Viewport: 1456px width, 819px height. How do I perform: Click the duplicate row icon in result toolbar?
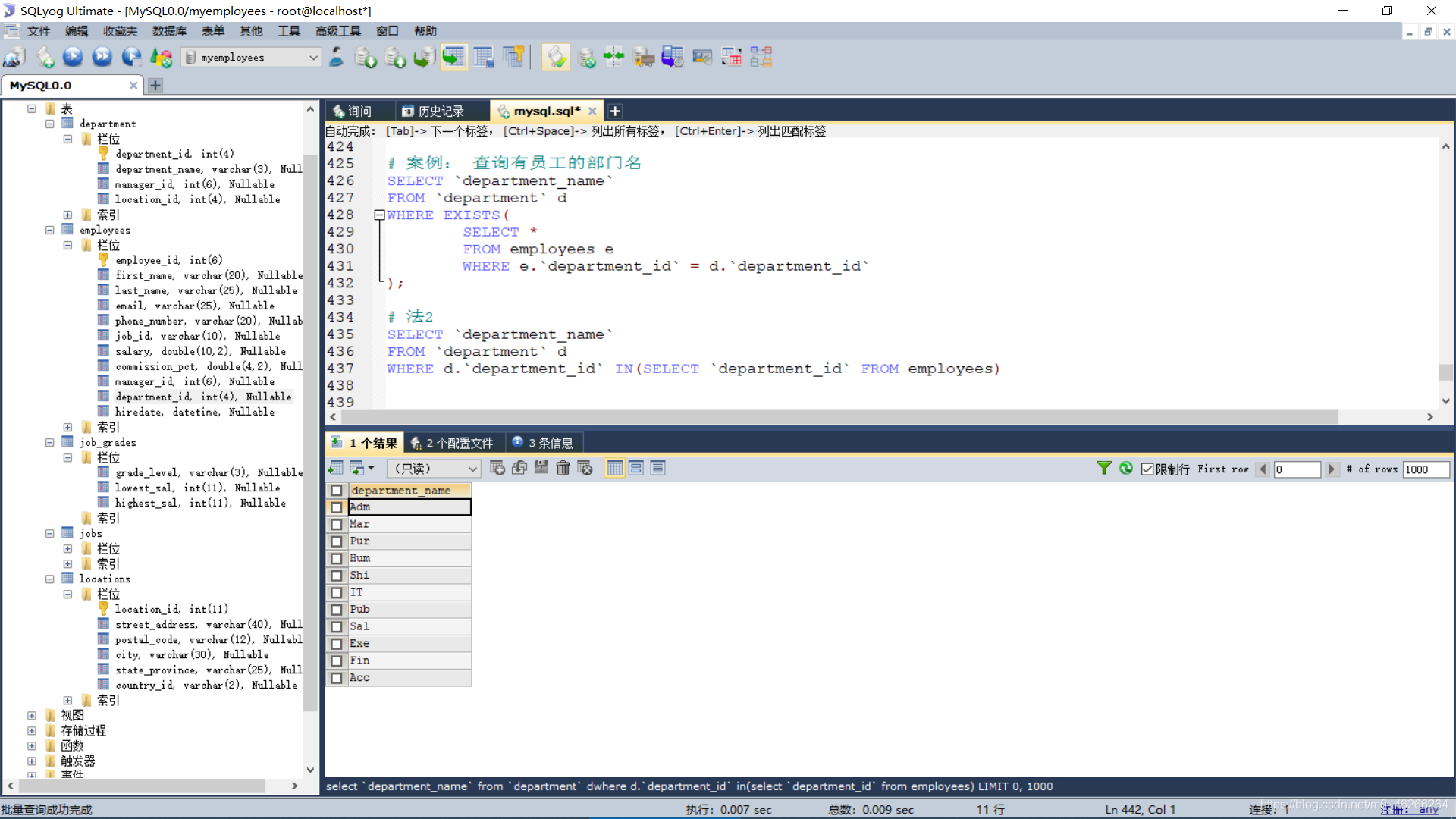tap(519, 468)
